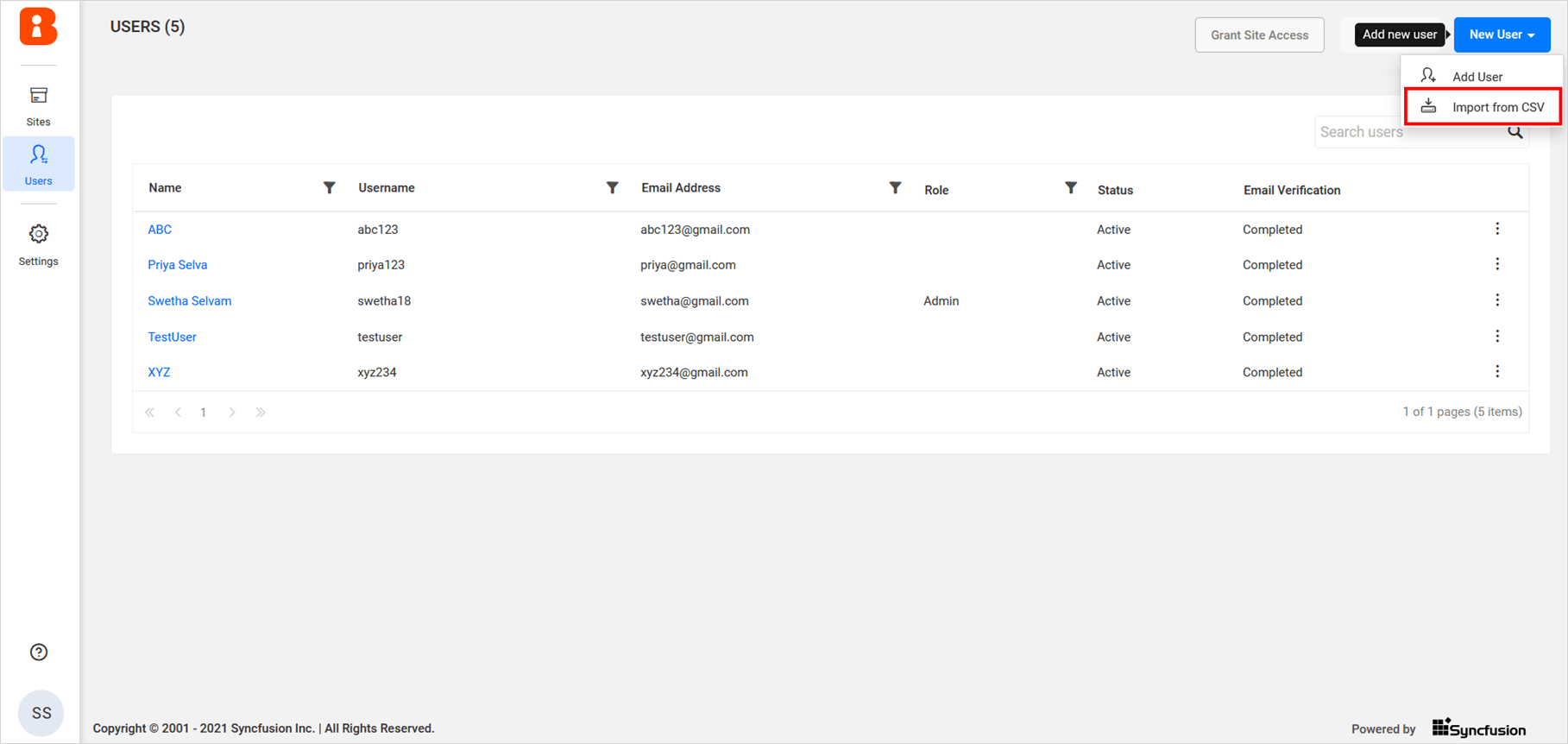Open actions menu for ABC row
This screenshot has height=744, width=1568.
pyautogui.click(x=1497, y=229)
